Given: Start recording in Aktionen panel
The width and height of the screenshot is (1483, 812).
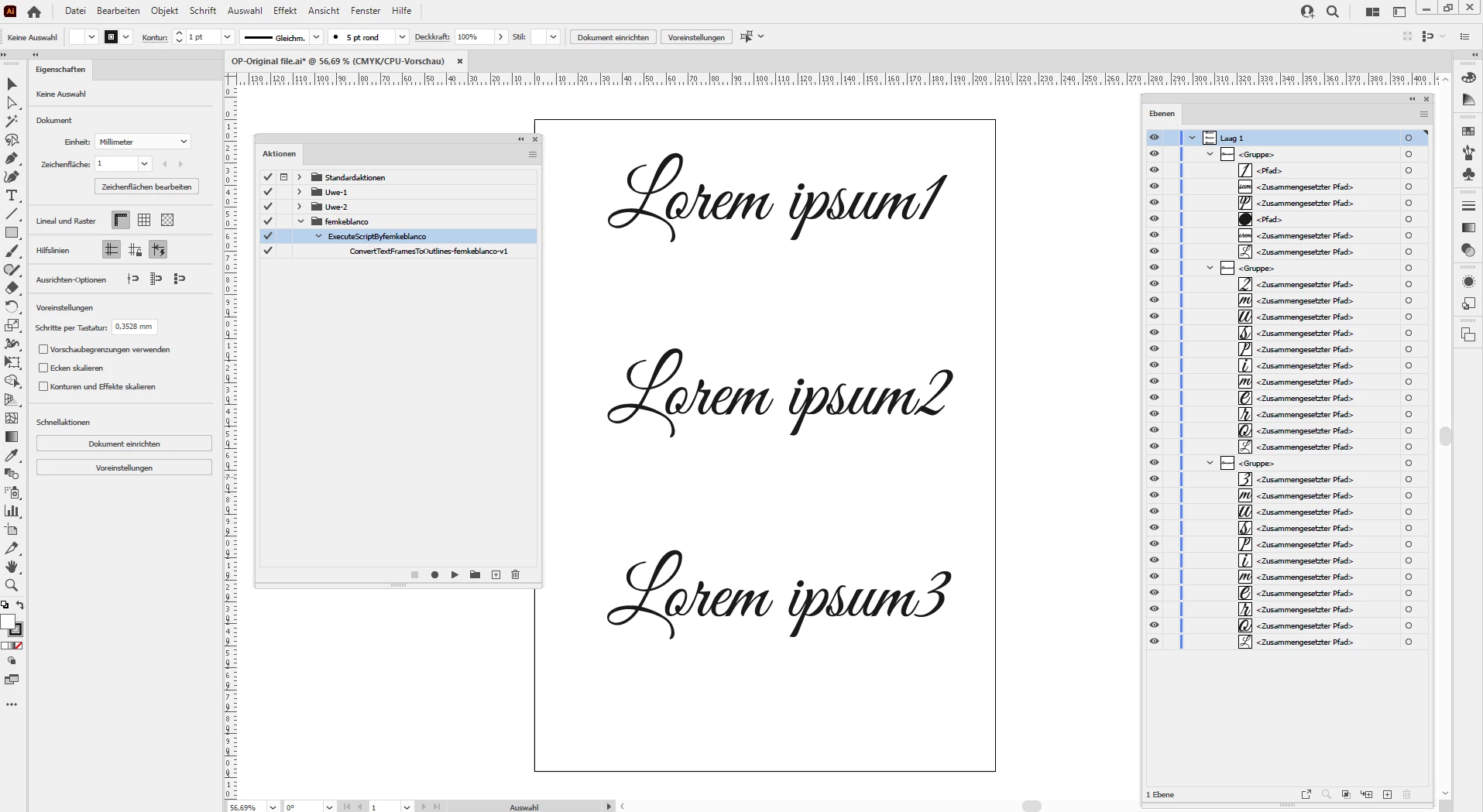Looking at the screenshot, I should pos(434,574).
